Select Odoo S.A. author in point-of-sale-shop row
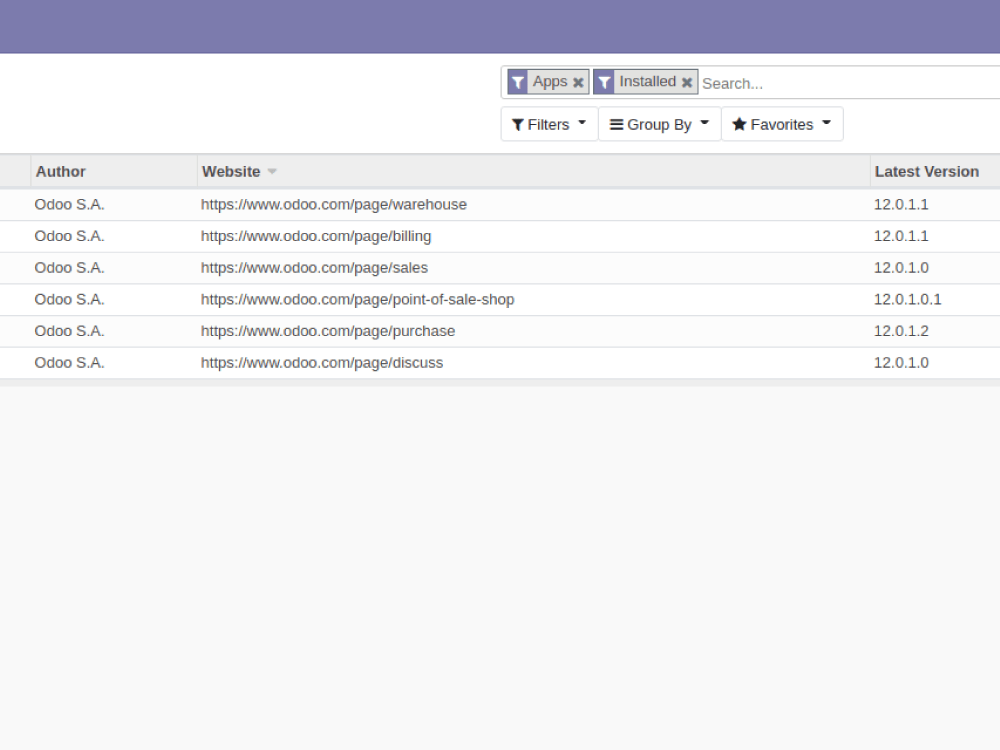 70,300
